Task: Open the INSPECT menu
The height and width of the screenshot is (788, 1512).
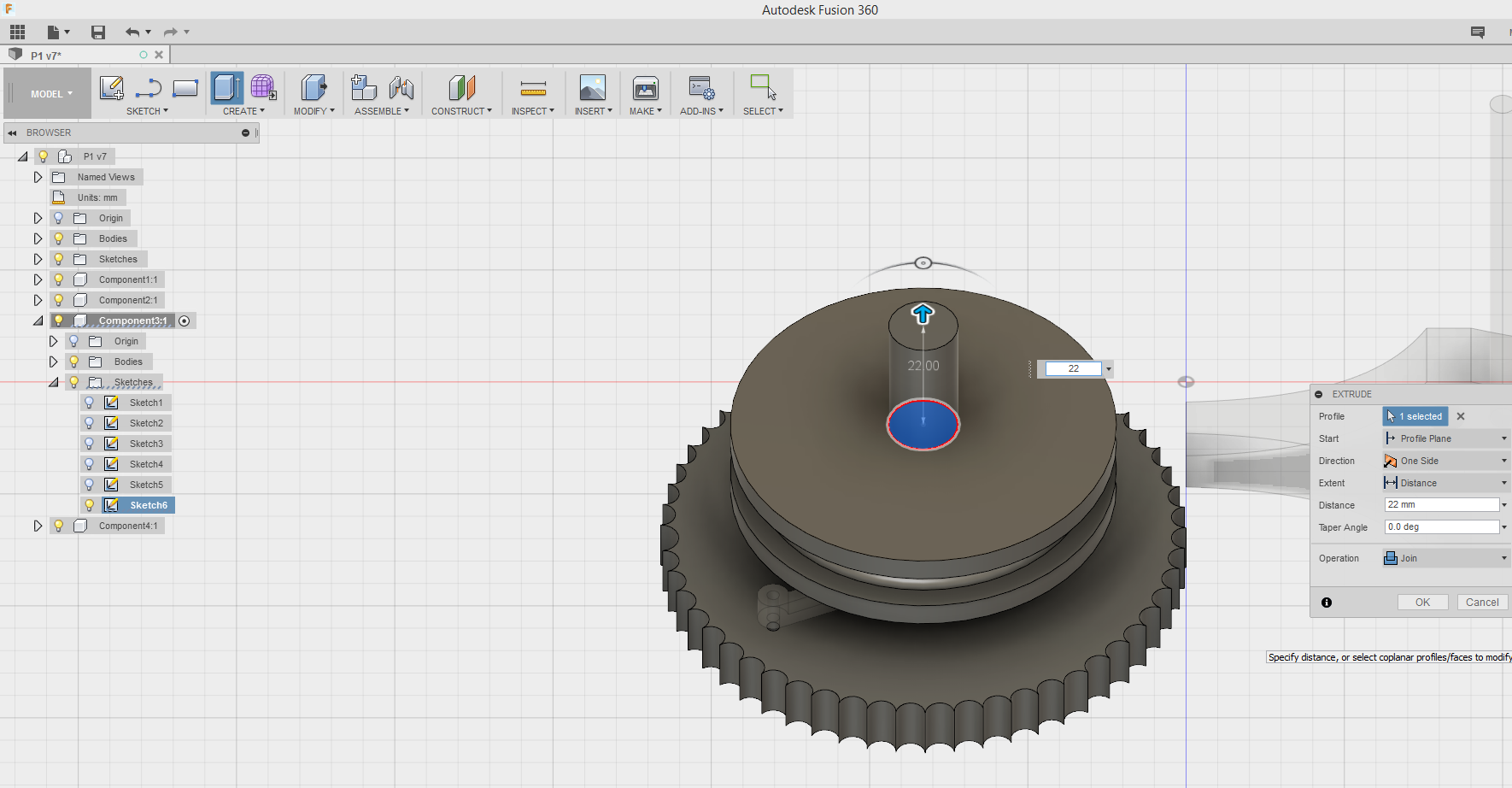Action: [533, 111]
